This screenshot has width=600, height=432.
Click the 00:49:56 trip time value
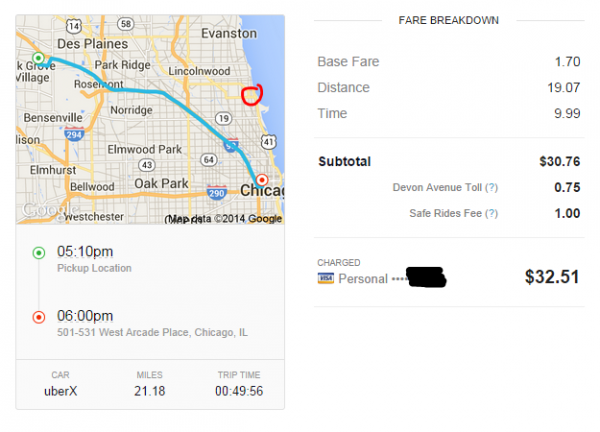[238, 389]
